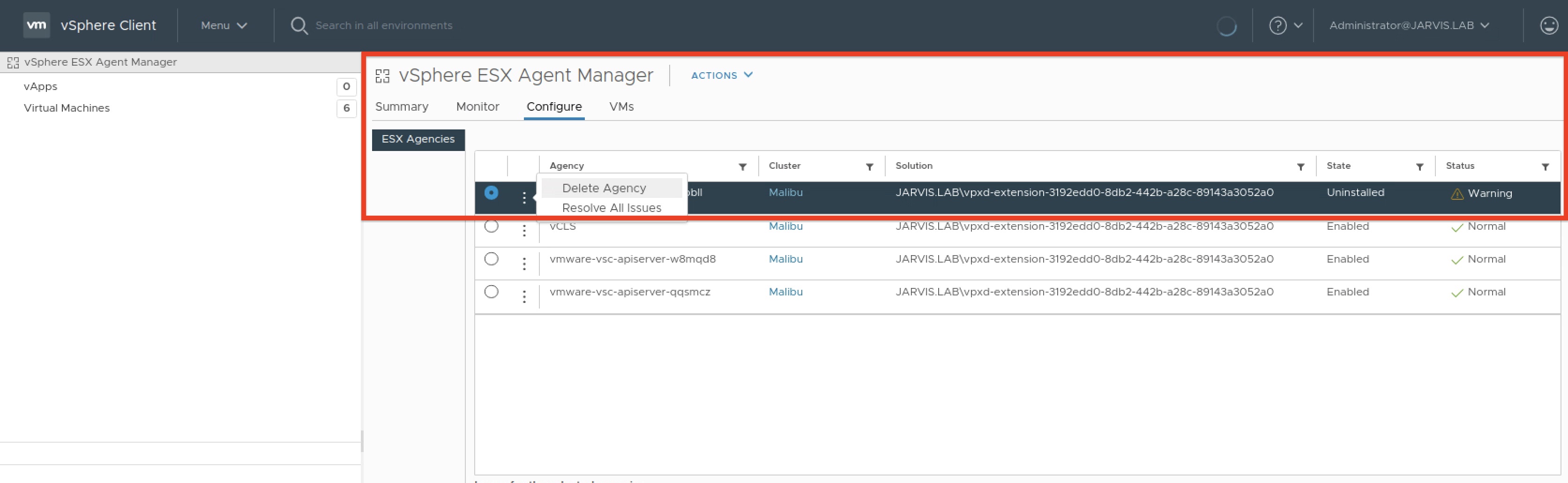Screen dimensions: 1568x483
Task: Open Virtual Machines in the navigator
Action: [67, 108]
